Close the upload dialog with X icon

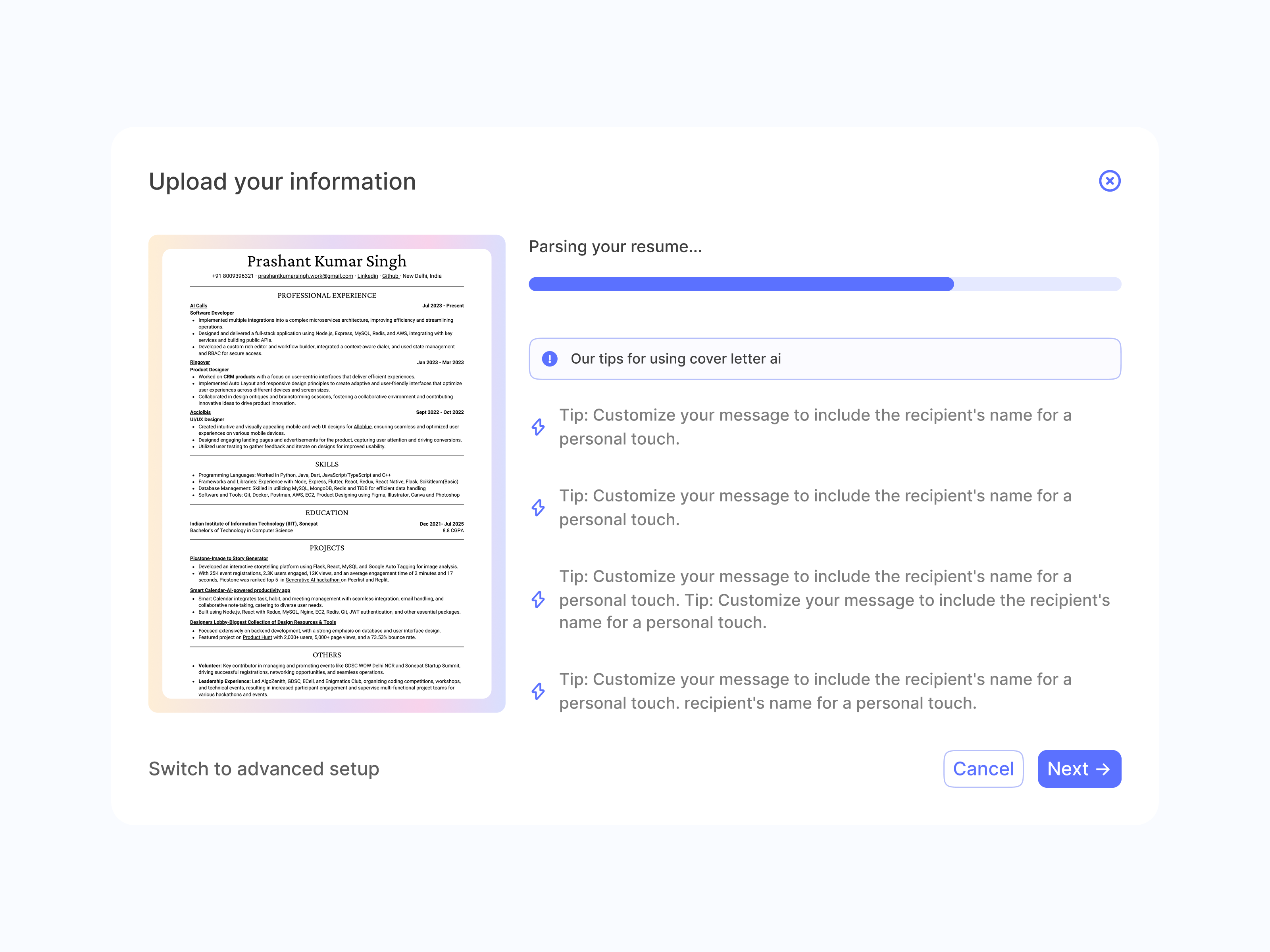pyautogui.click(x=1109, y=181)
